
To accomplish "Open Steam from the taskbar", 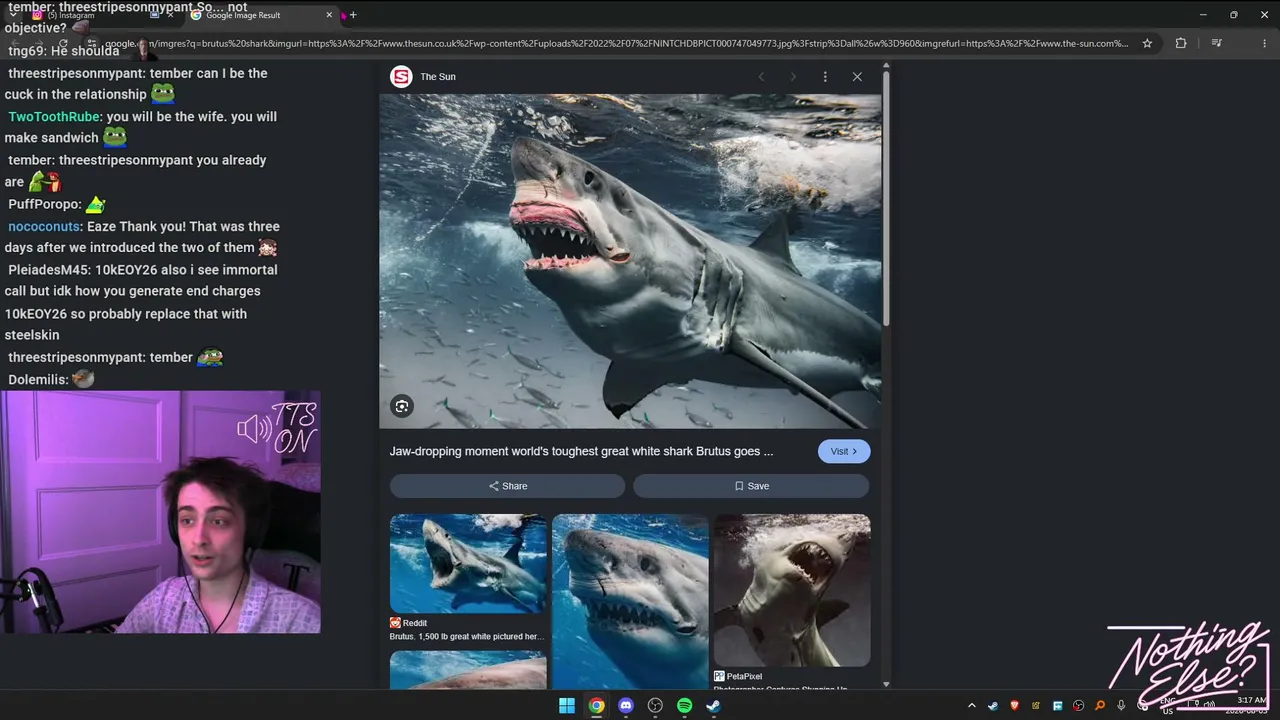I will pos(713,706).
